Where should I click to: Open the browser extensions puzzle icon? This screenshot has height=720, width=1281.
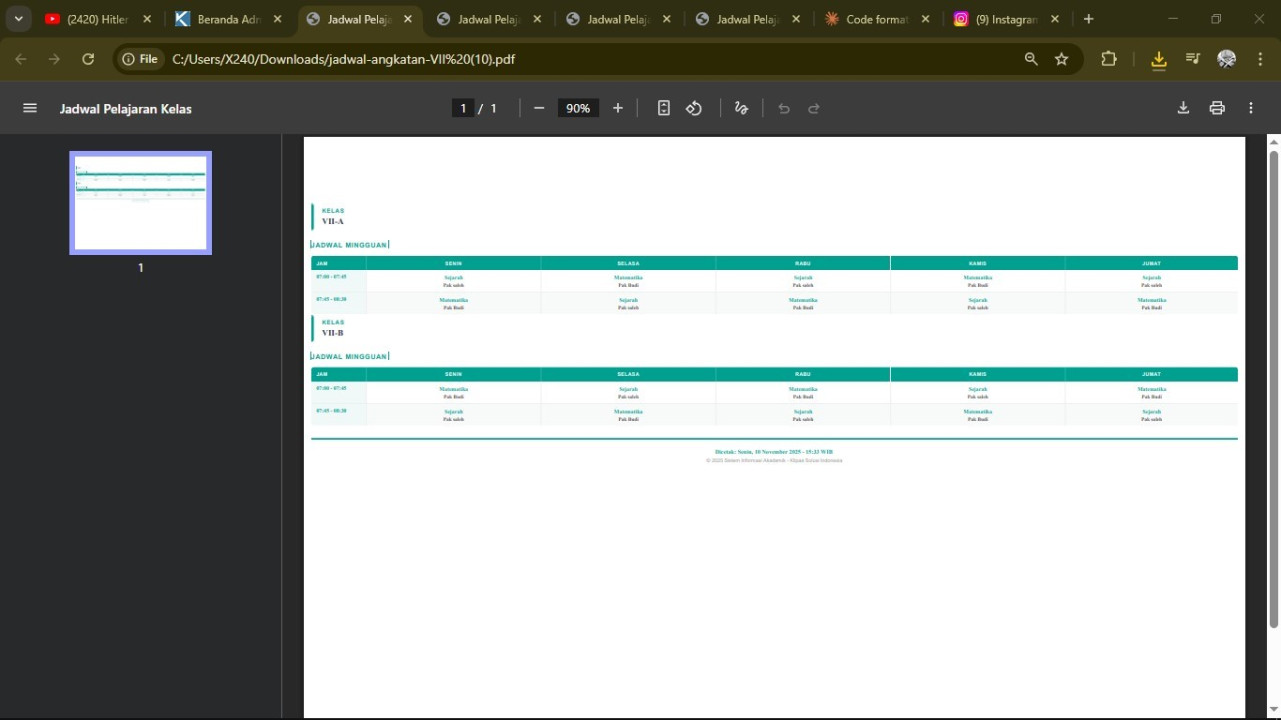click(x=1109, y=59)
